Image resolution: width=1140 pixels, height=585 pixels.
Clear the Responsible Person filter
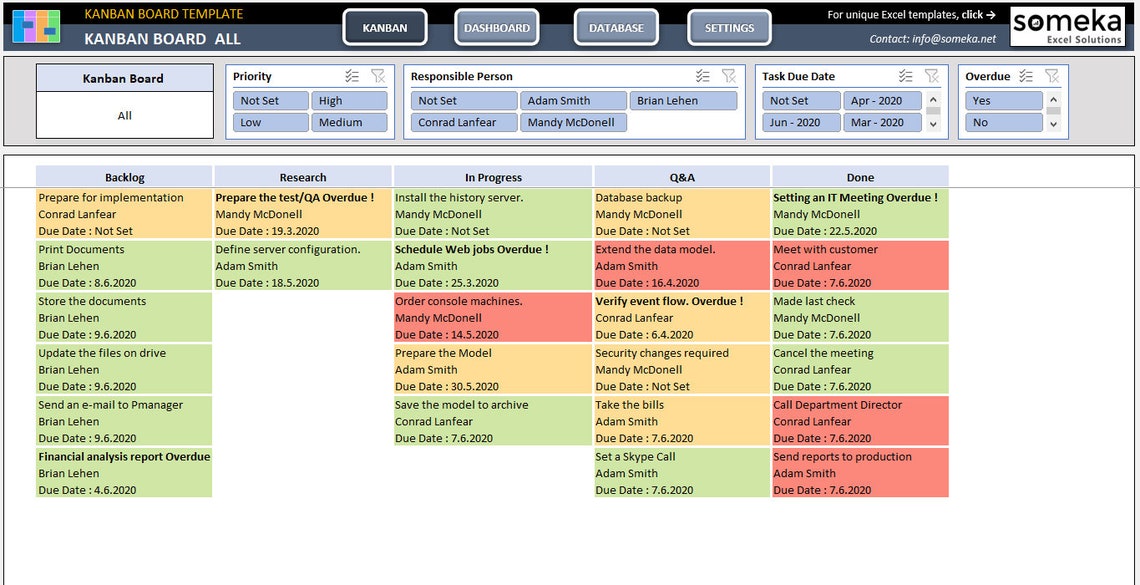pos(728,76)
